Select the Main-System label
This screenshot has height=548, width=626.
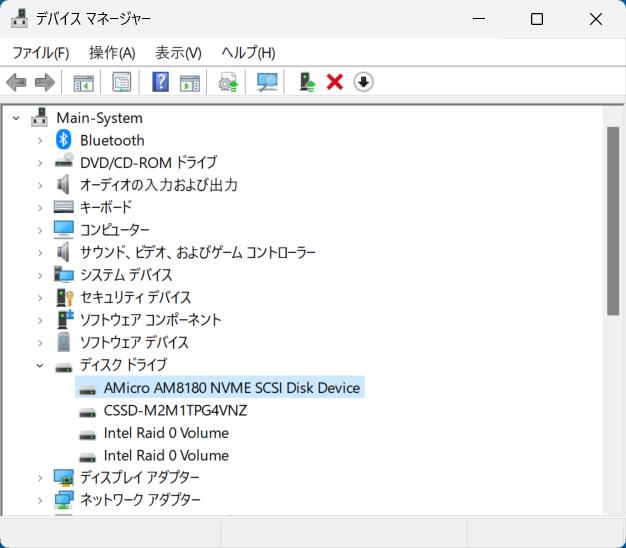(99, 118)
